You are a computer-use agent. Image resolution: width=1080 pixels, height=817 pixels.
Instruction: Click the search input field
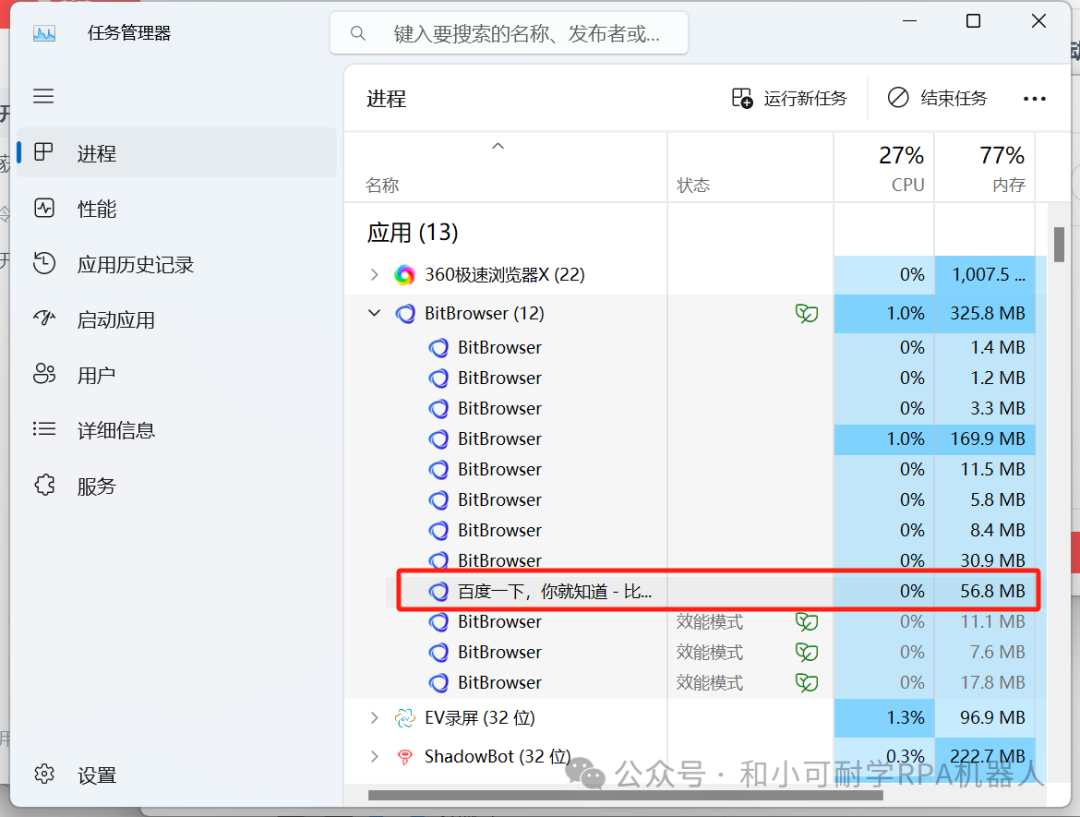click(526, 34)
